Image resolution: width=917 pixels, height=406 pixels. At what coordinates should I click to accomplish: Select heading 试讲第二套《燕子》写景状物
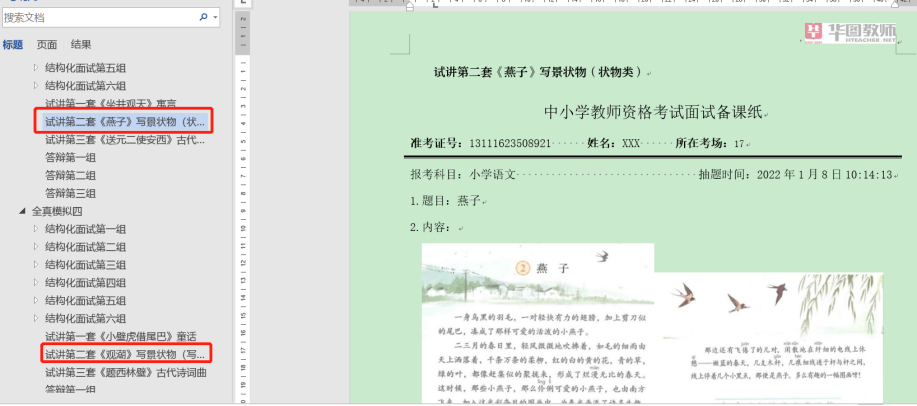point(124,121)
